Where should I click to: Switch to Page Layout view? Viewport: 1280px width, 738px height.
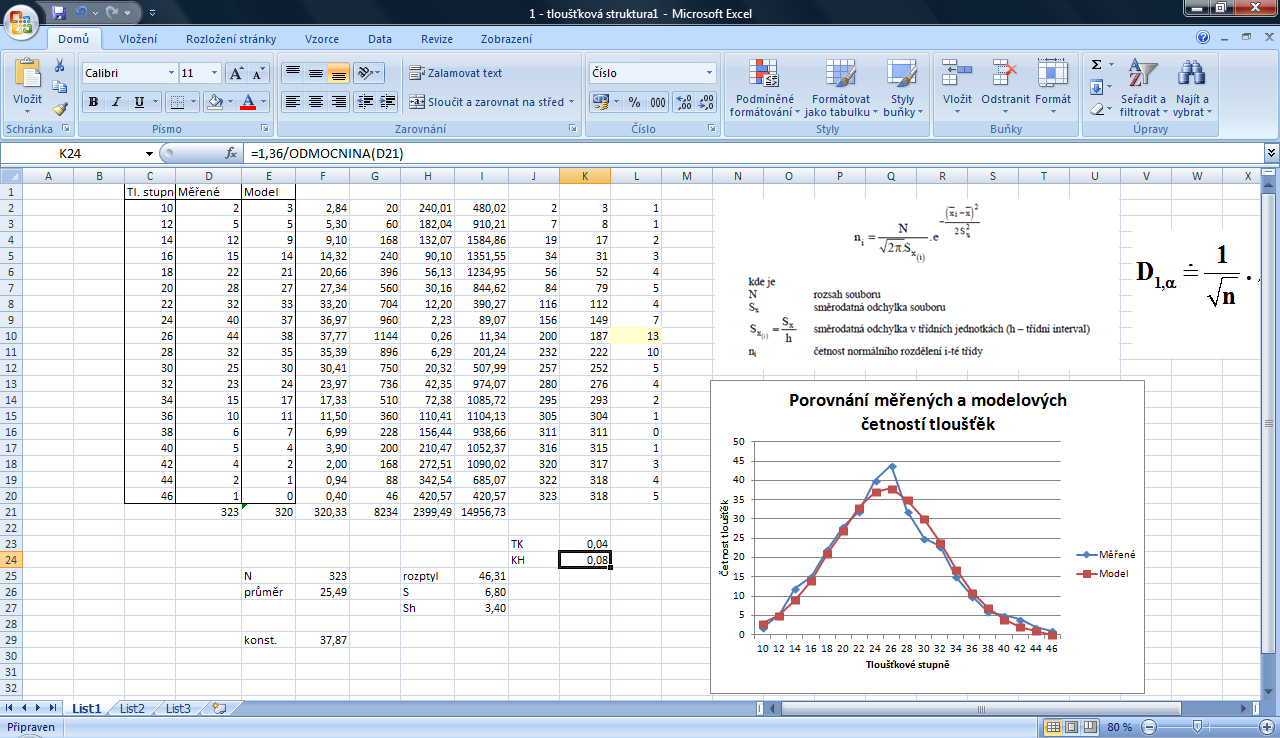click(1071, 727)
